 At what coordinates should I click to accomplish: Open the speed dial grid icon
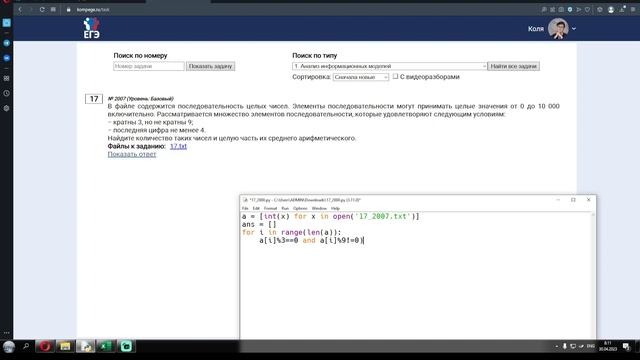click(53, 9)
